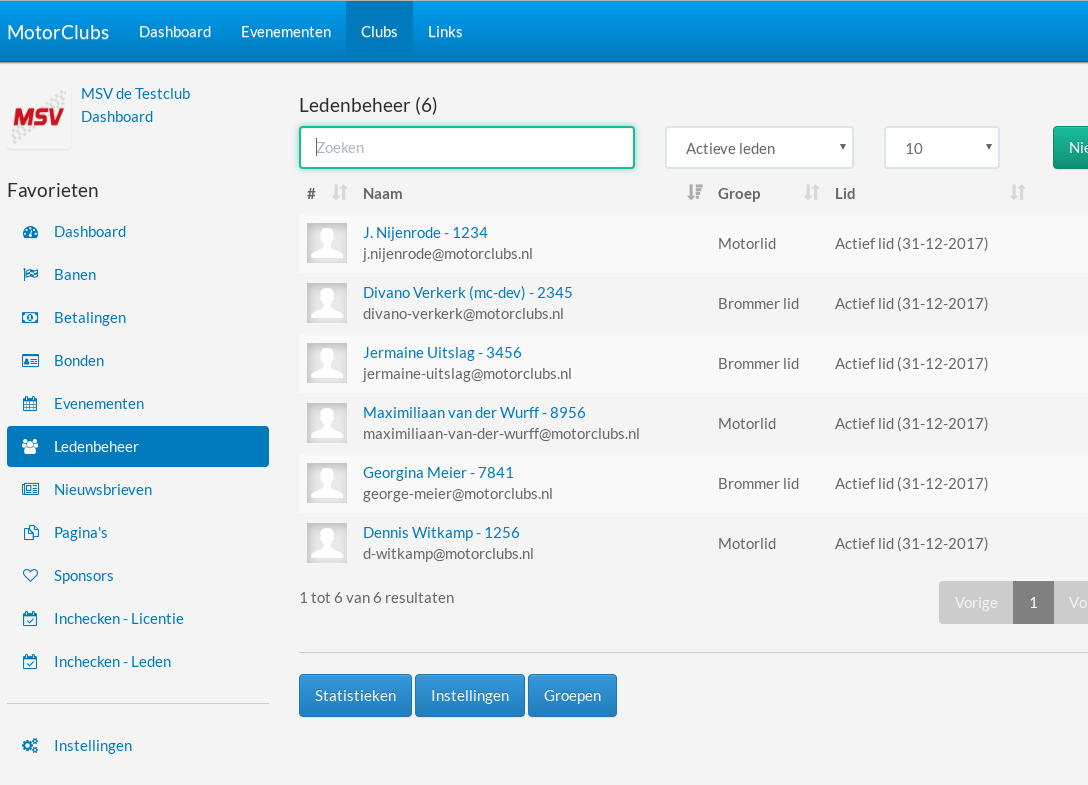1088x785 pixels.
Task: Open Pagina's in the sidebar
Action: pos(80,533)
